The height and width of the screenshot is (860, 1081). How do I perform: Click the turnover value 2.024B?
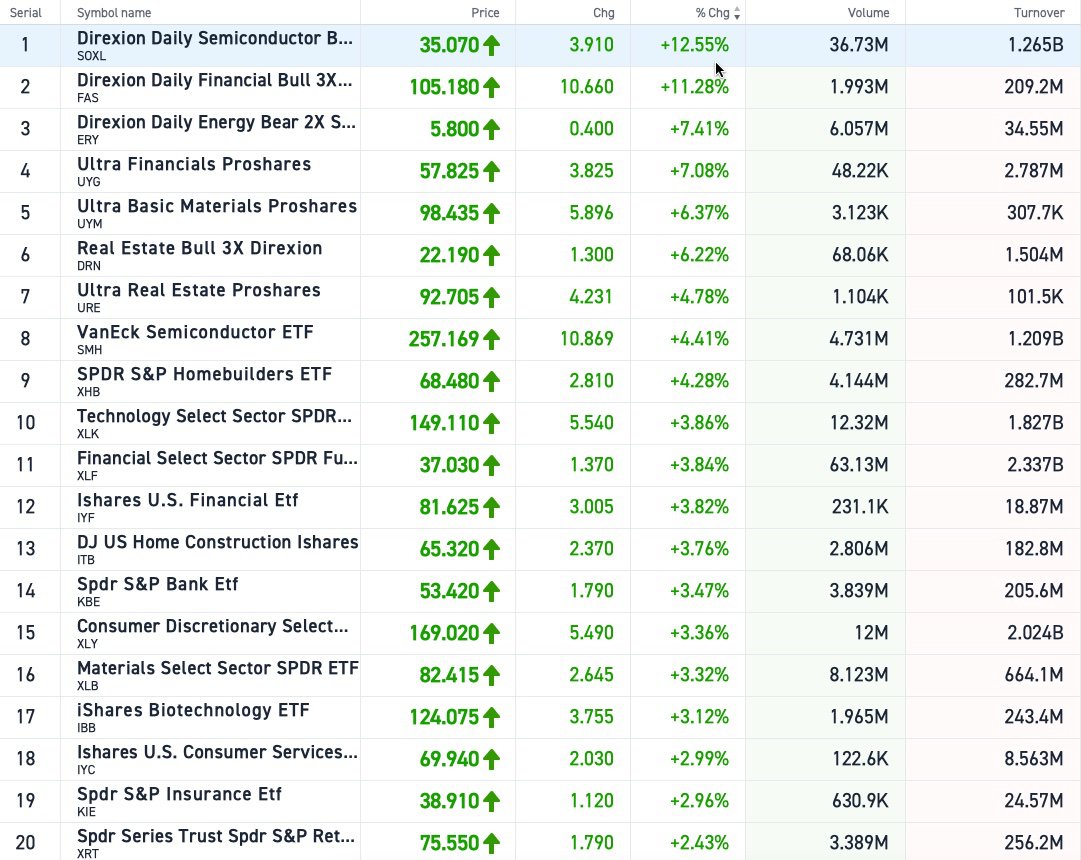click(1035, 633)
